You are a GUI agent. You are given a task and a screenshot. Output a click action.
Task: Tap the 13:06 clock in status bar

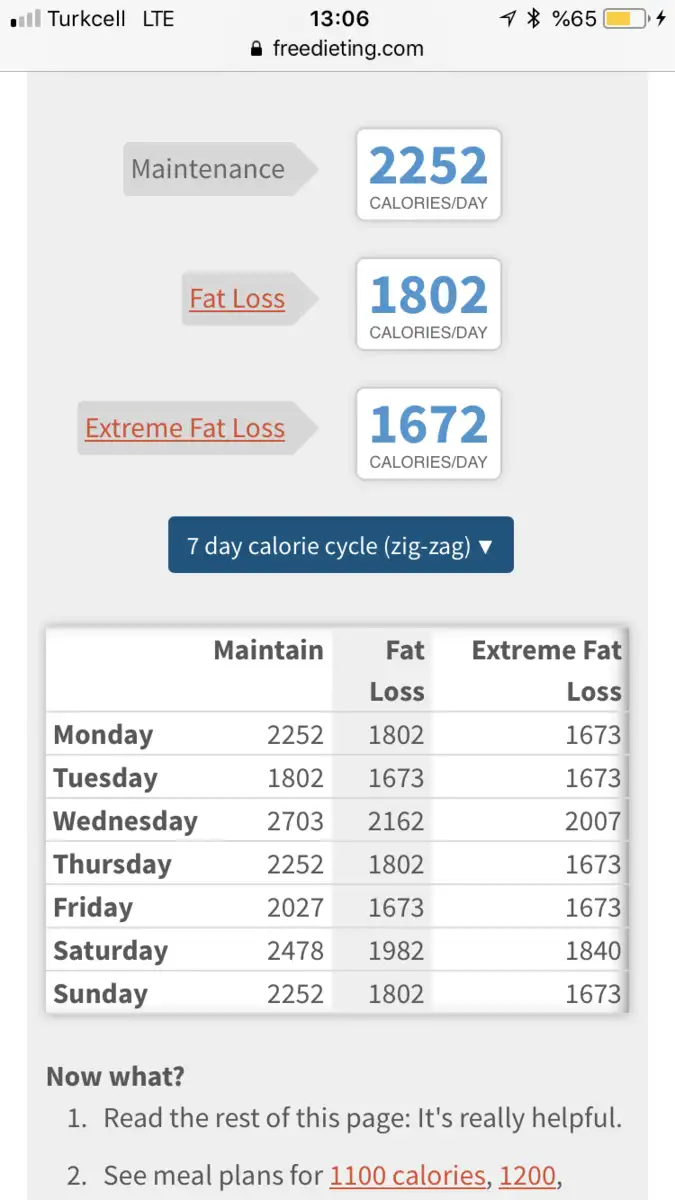339,18
